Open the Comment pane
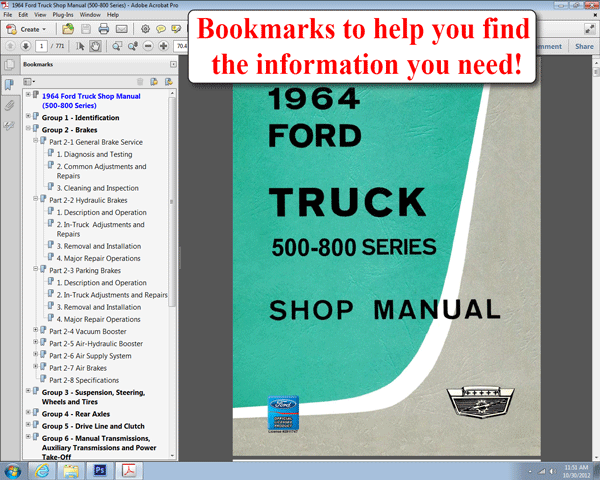The height and width of the screenshot is (480, 600). (549, 46)
